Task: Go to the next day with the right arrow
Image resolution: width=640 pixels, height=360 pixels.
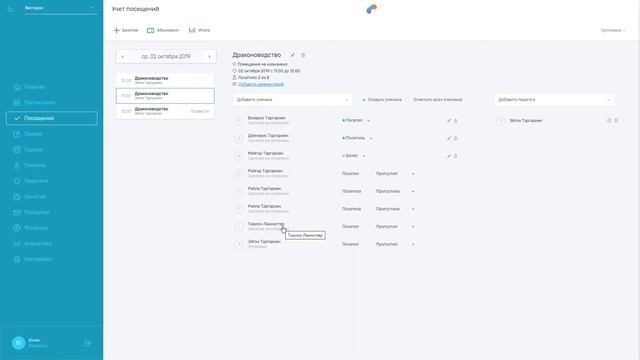Action: 209,57
